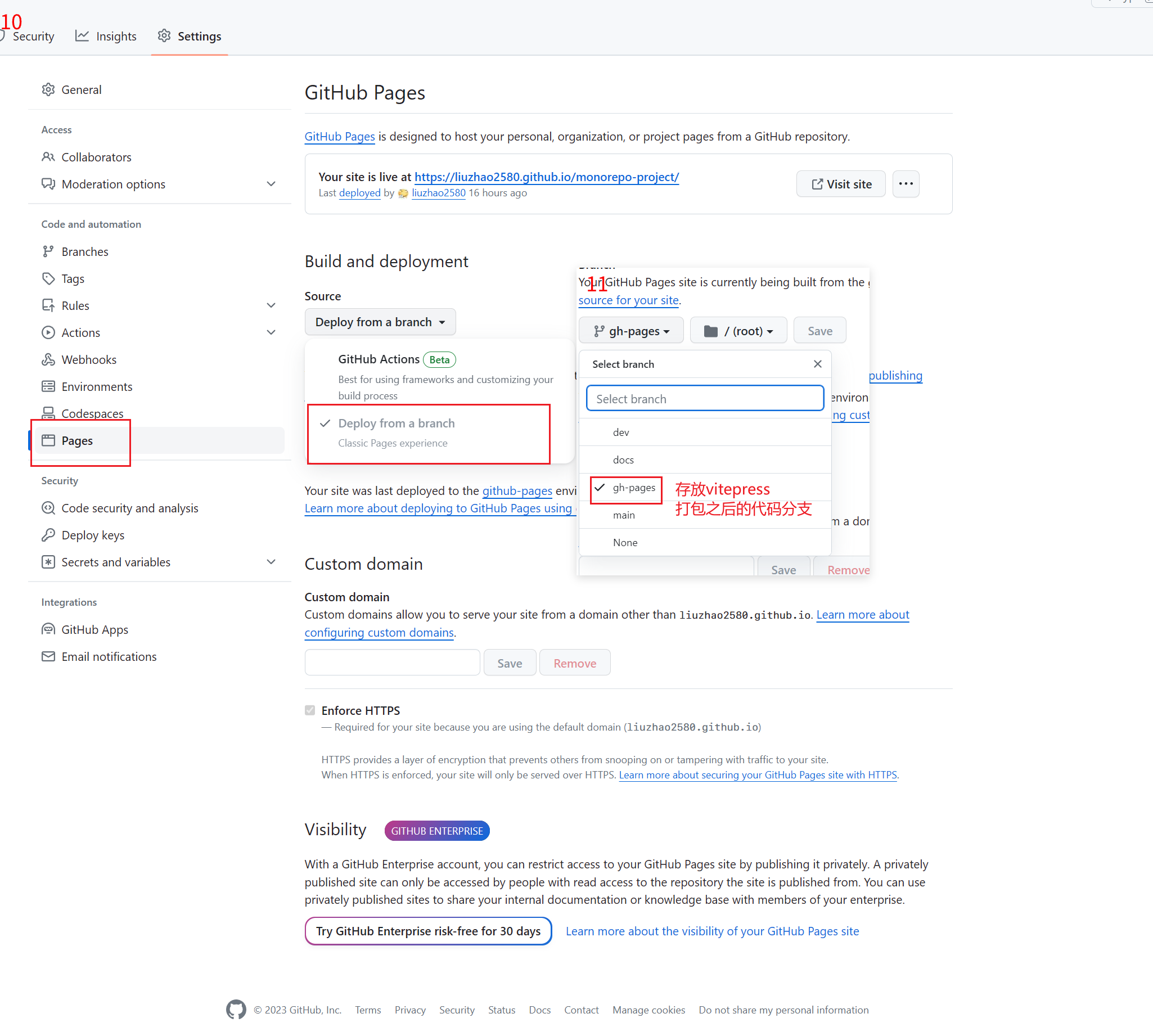Click the Email notifications mail icon
1153x1036 pixels.
pyautogui.click(x=48, y=656)
